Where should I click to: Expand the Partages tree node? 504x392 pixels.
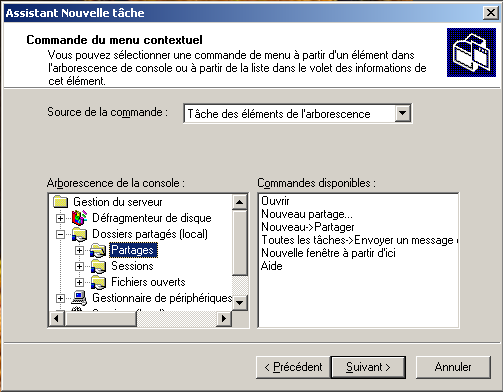tap(79, 250)
